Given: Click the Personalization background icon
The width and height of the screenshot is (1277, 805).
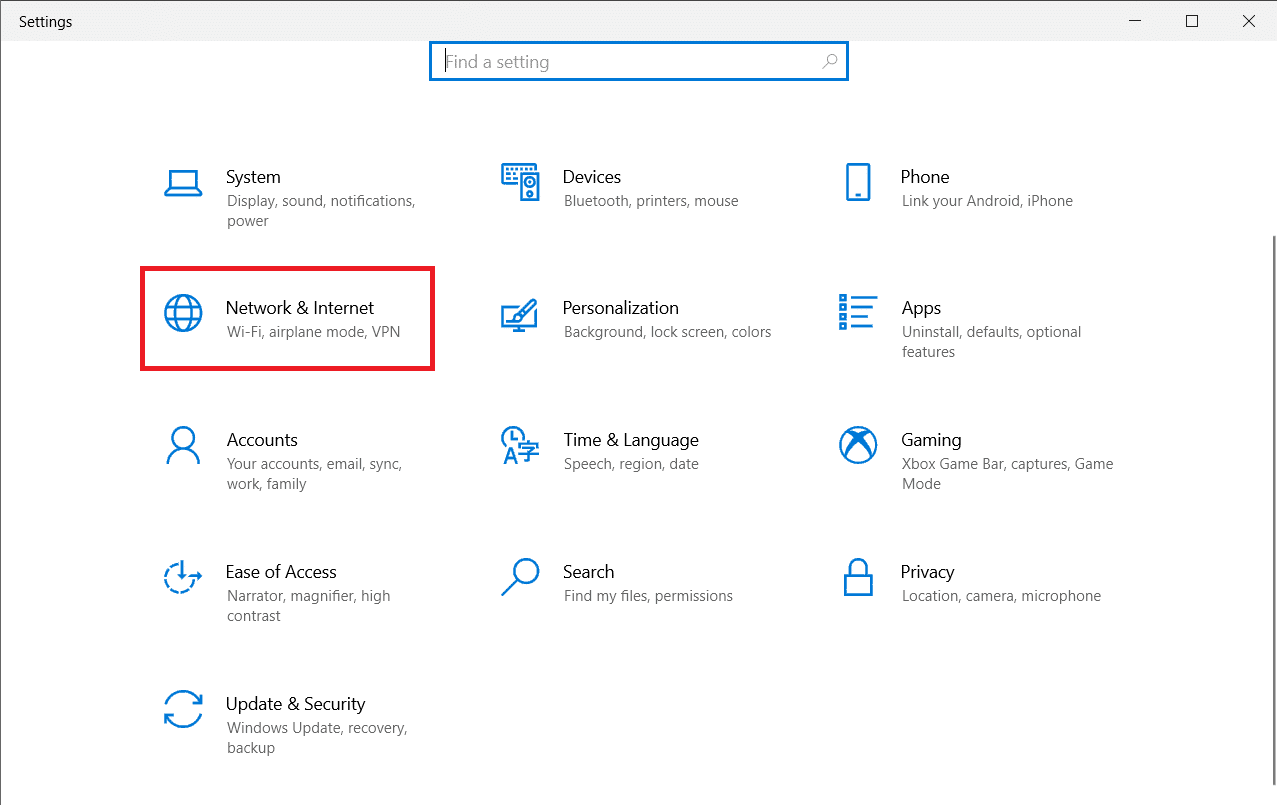Looking at the screenshot, I should pos(520,314).
